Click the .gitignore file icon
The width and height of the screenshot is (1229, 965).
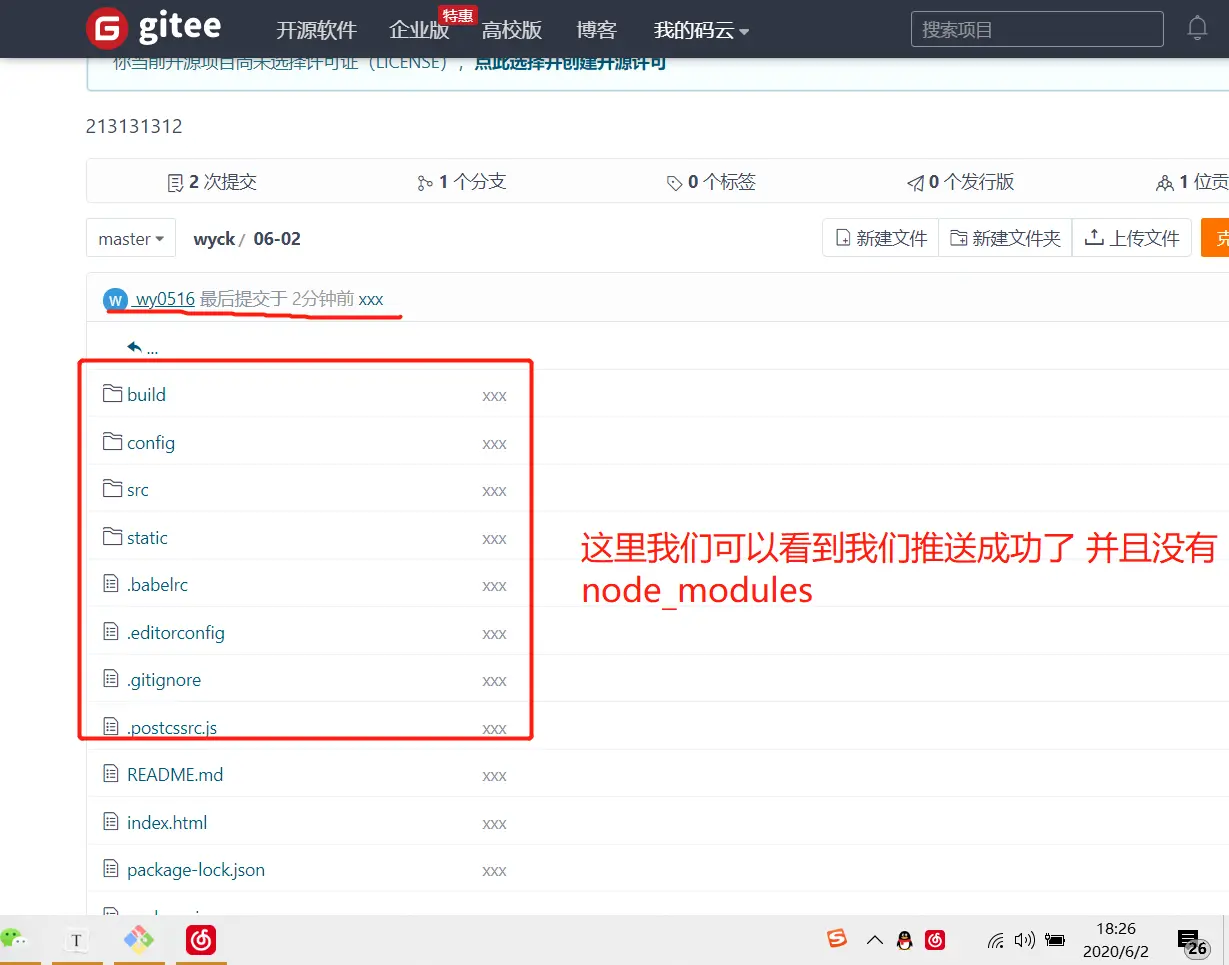(111, 679)
